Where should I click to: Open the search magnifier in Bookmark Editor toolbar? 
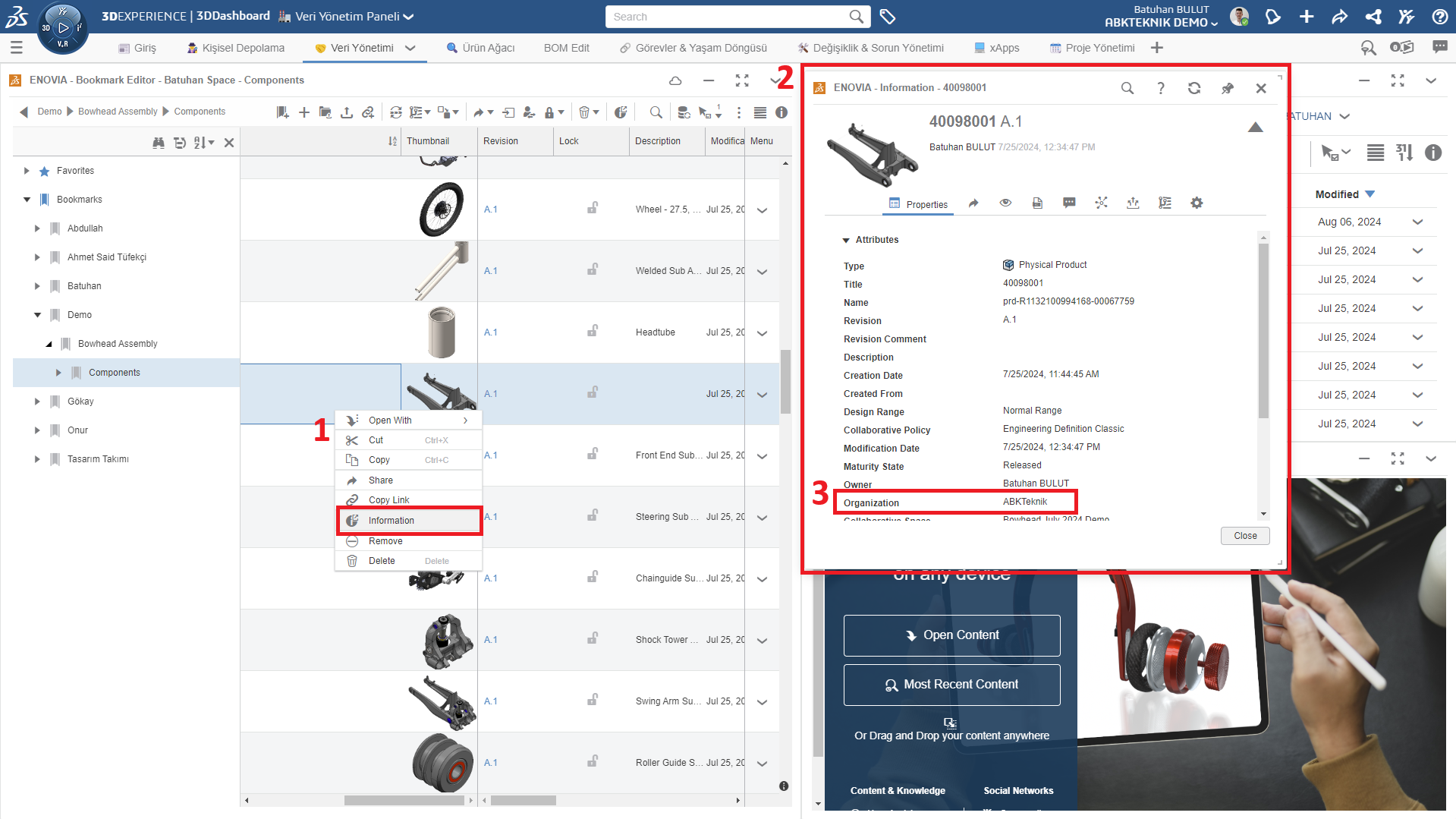click(656, 112)
